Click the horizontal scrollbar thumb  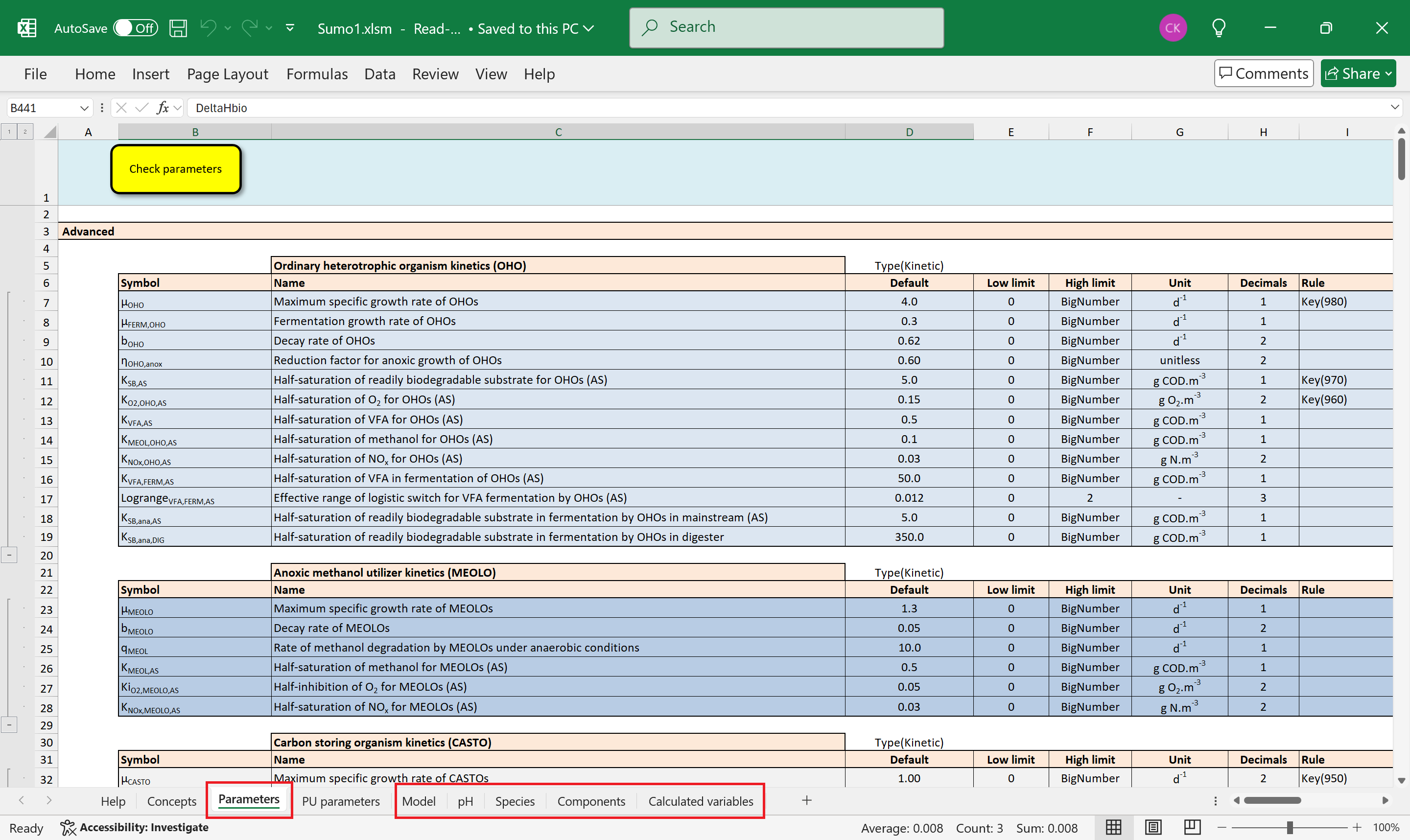1272,800
